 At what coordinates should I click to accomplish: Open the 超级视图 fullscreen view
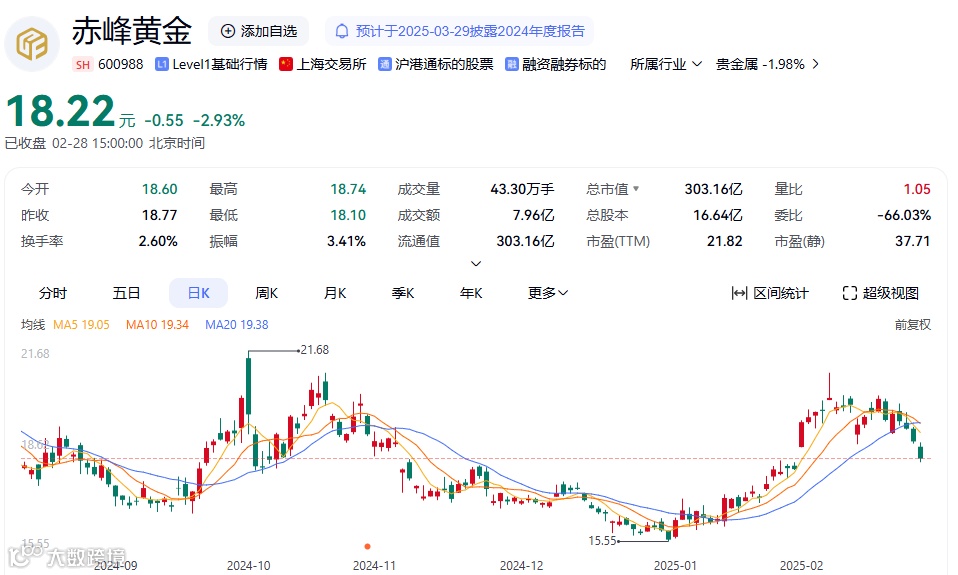click(880, 293)
